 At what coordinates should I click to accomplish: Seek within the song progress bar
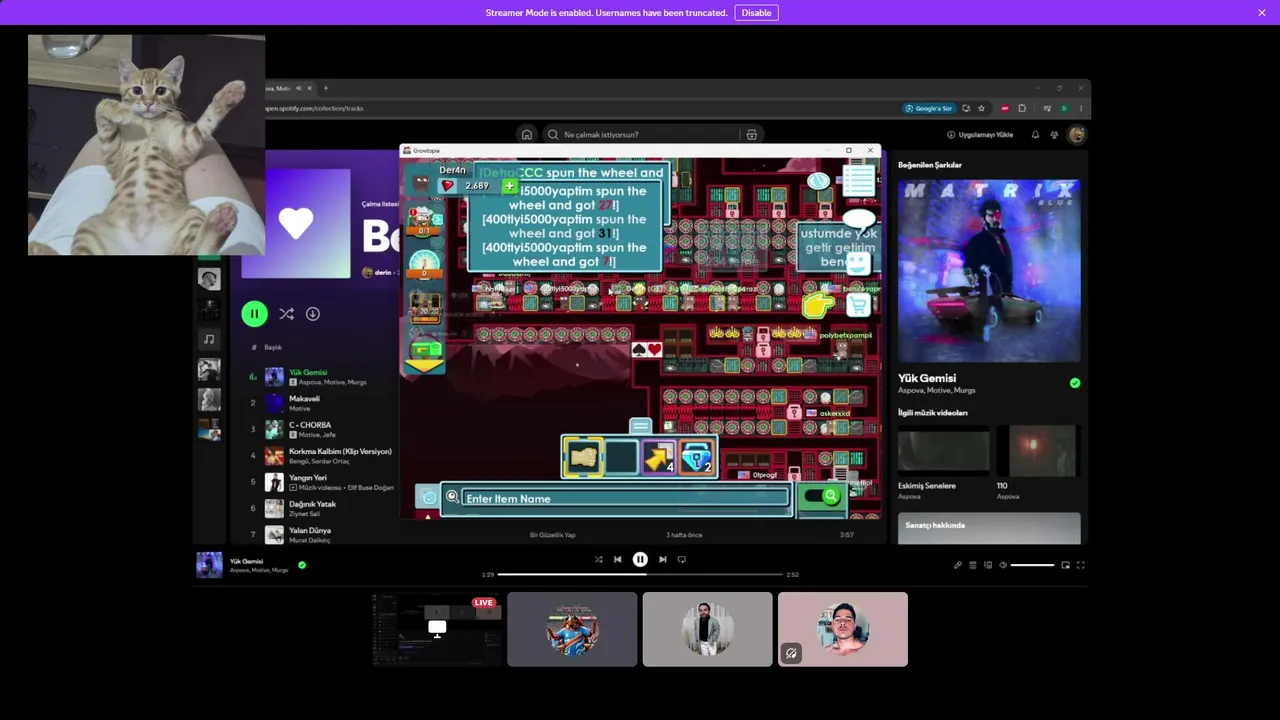[640, 575]
